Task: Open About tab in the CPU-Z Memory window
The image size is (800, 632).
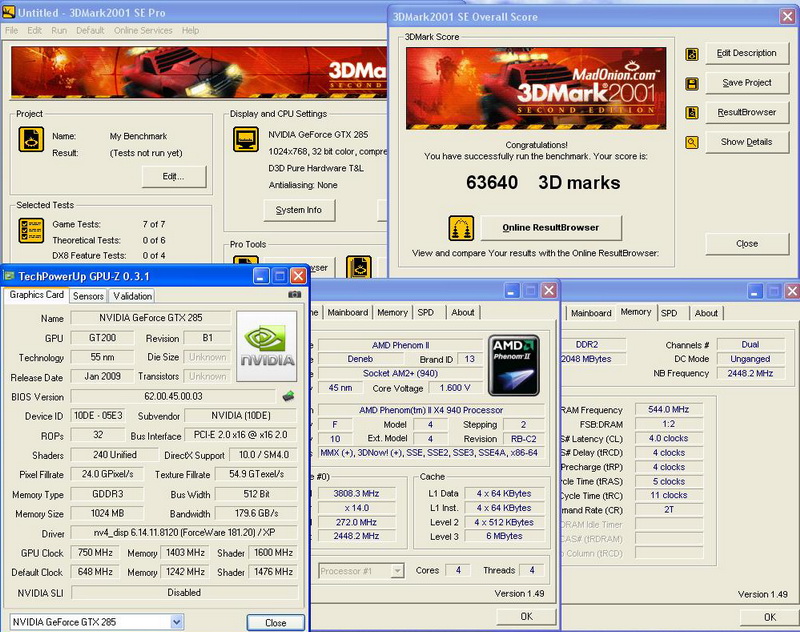Action: point(706,313)
